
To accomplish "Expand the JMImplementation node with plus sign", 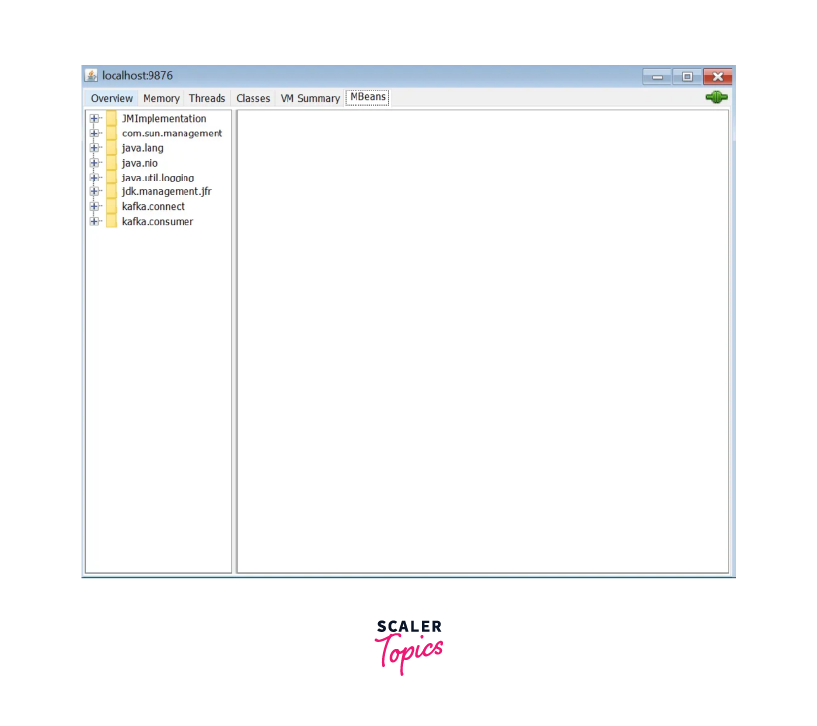I will click(94, 119).
